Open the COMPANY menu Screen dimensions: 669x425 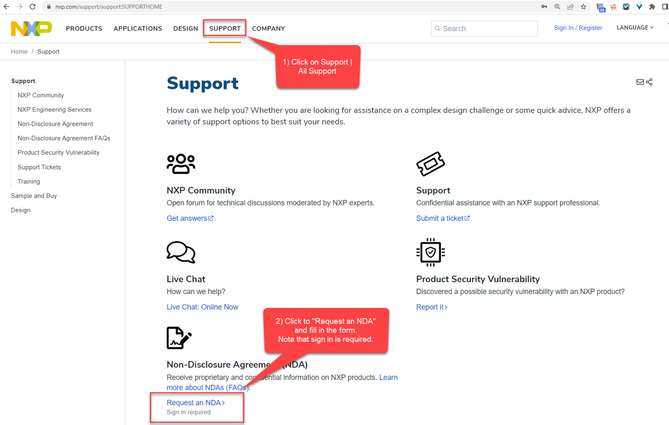coord(268,29)
